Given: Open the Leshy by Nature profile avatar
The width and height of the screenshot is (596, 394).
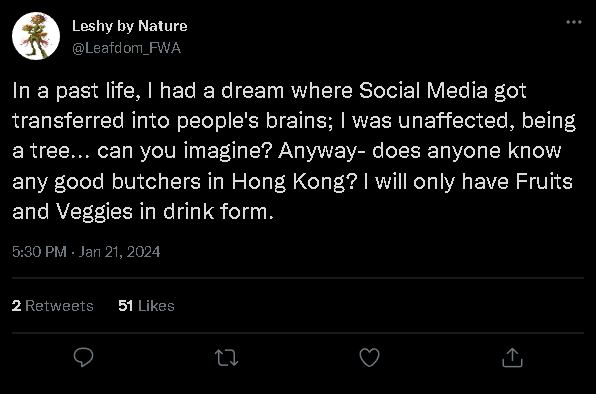Looking at the screenshot, I should point(36,36).
